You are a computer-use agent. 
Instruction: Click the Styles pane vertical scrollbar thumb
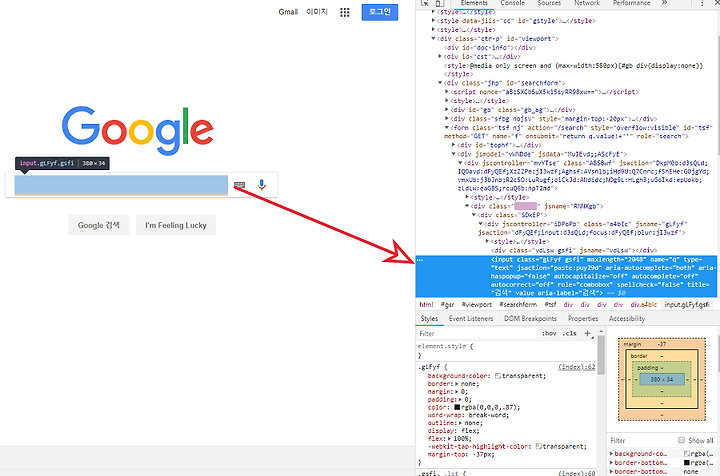(x=601, y=354)
